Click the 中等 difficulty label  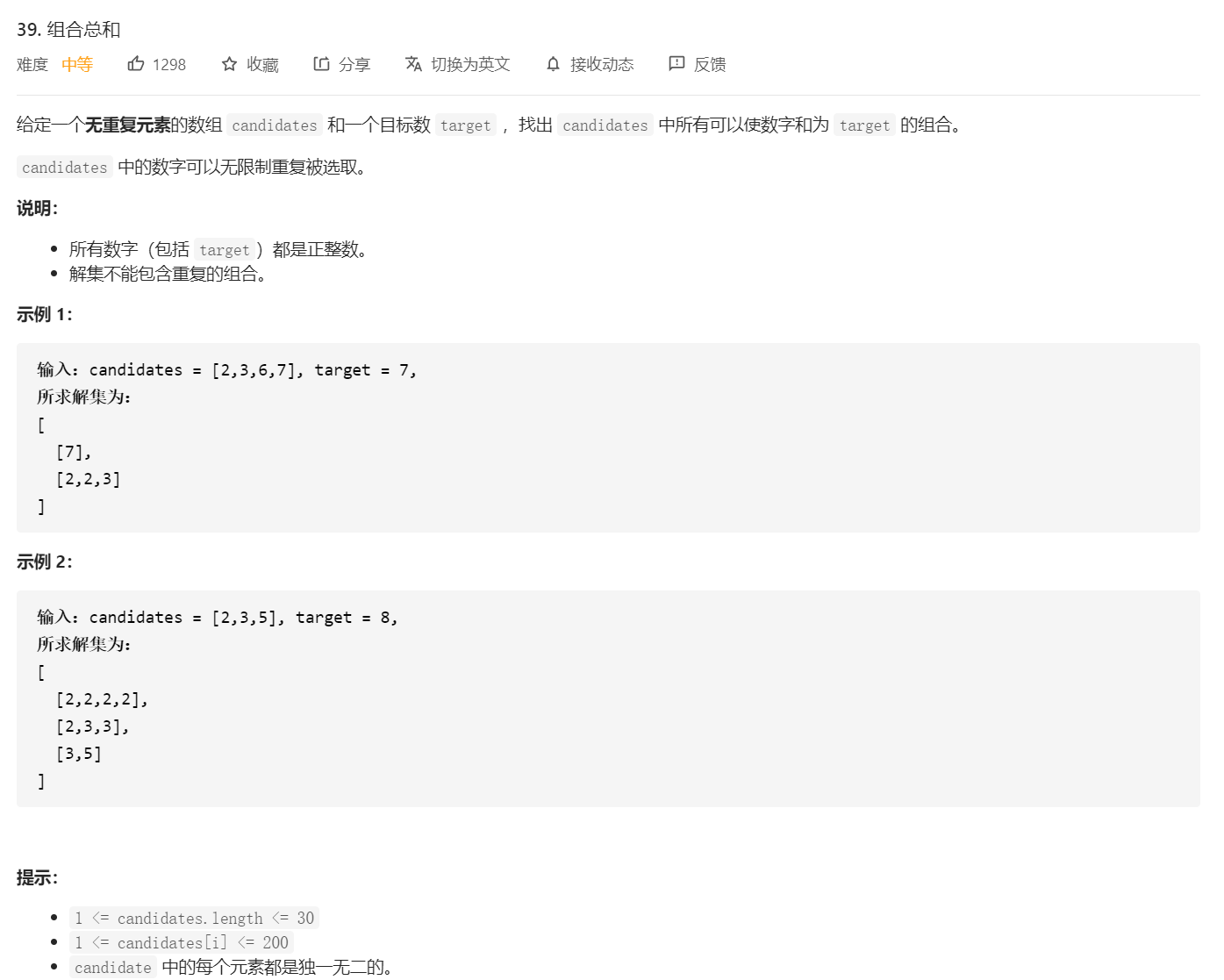pyautogui.click(x=77, y=65)
